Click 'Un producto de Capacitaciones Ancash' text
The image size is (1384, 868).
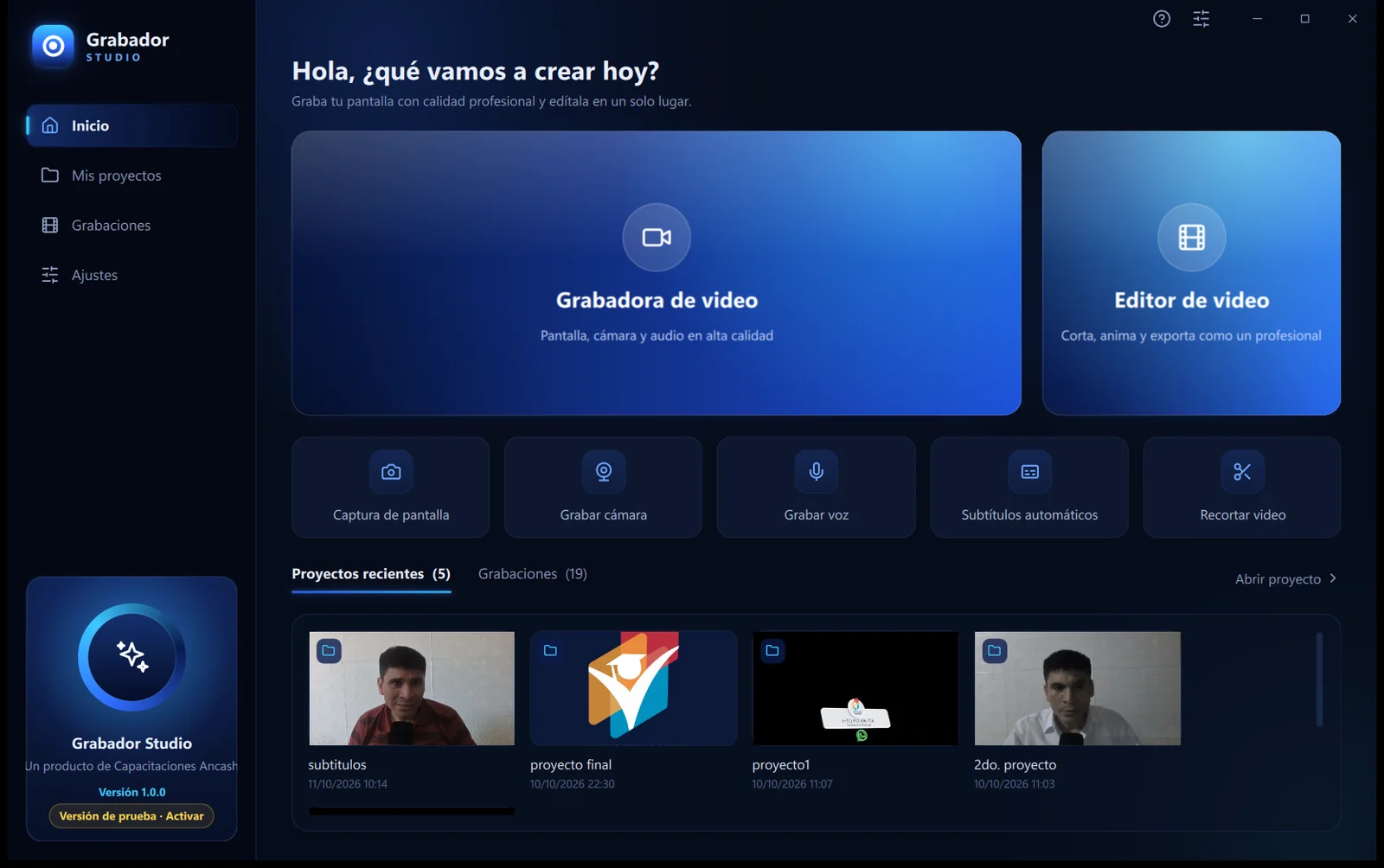click(x=131, y=766)
